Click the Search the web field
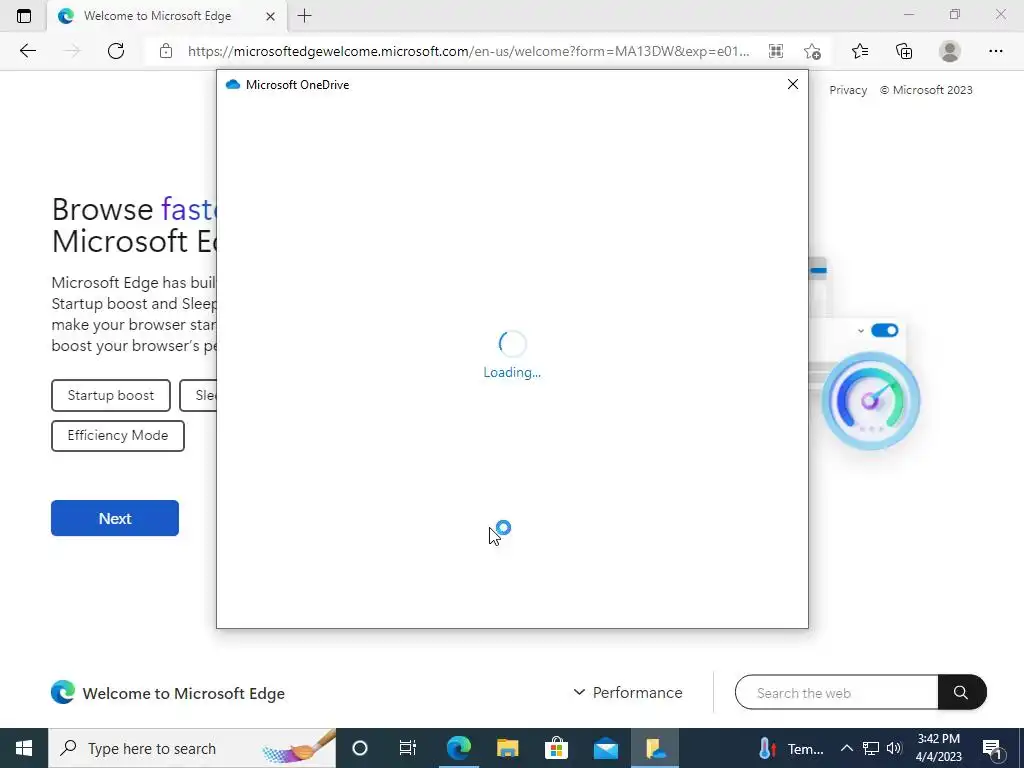 [x=837, y=692]
